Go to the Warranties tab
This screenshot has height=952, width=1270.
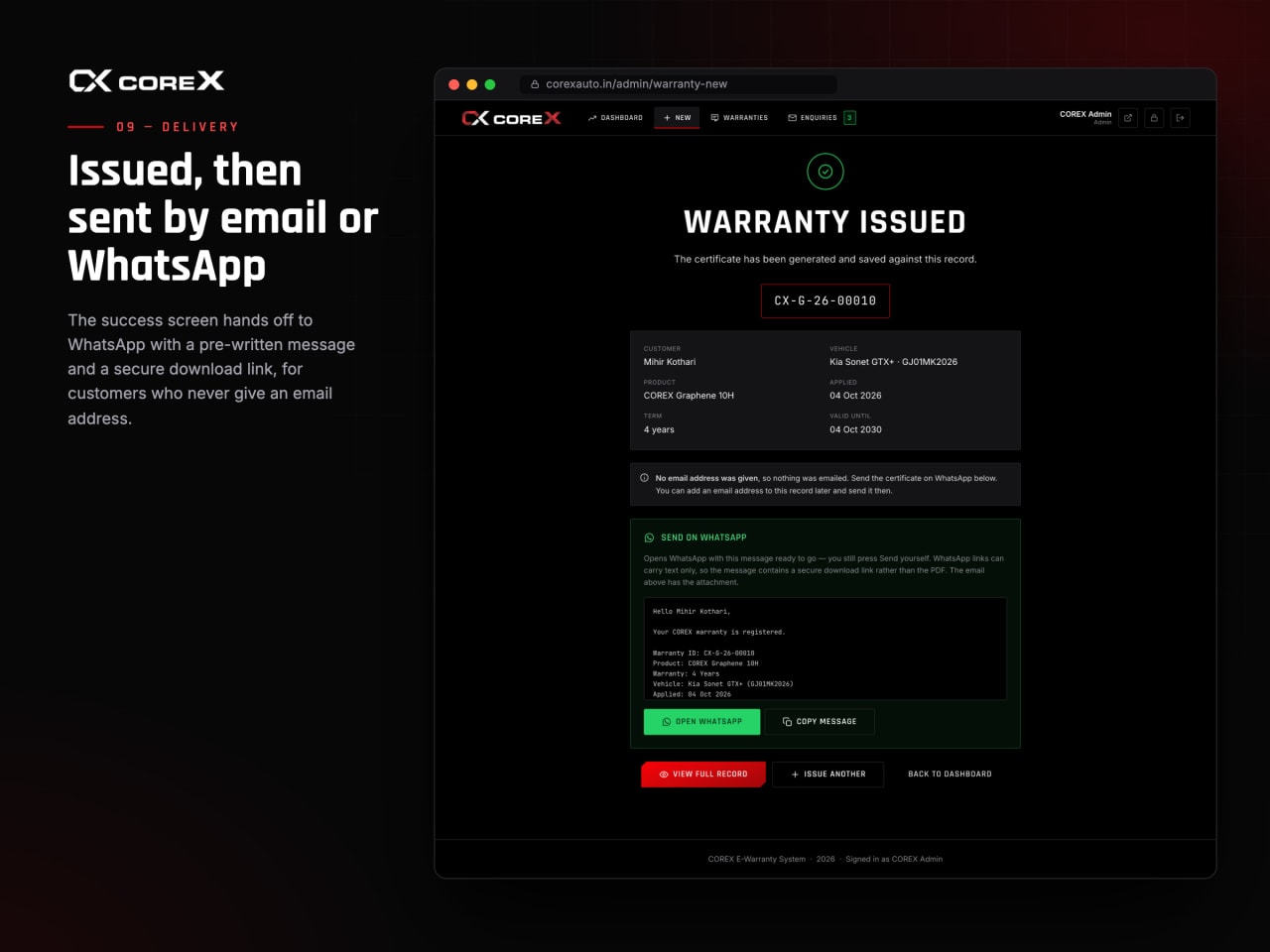739,118
